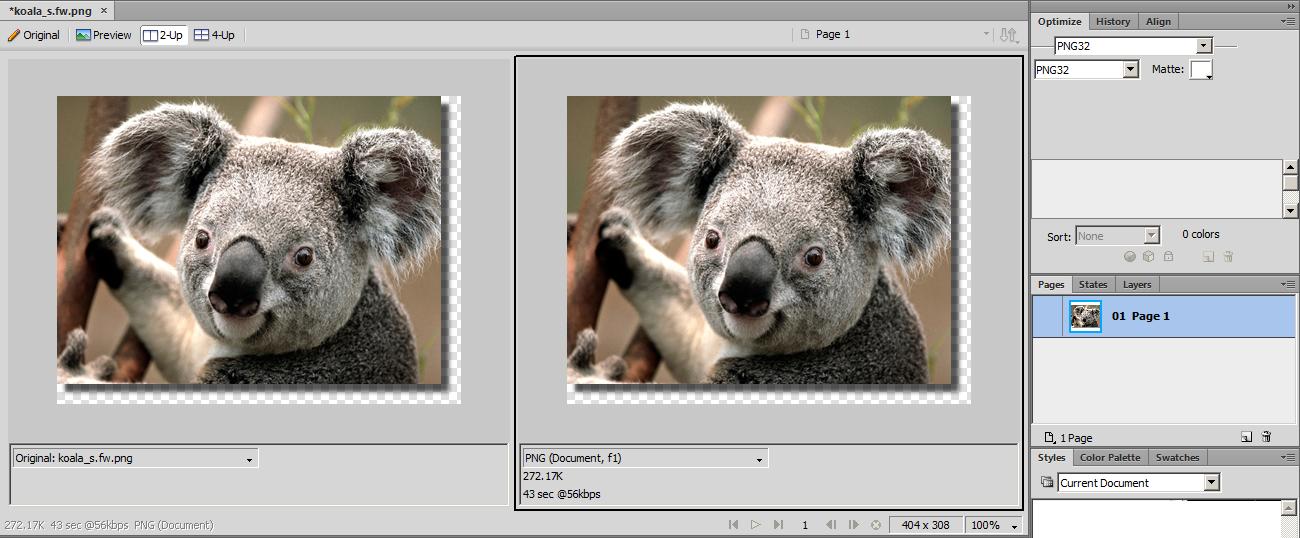Switch to the Swatches panel tab

click(x=1177, y=457)
